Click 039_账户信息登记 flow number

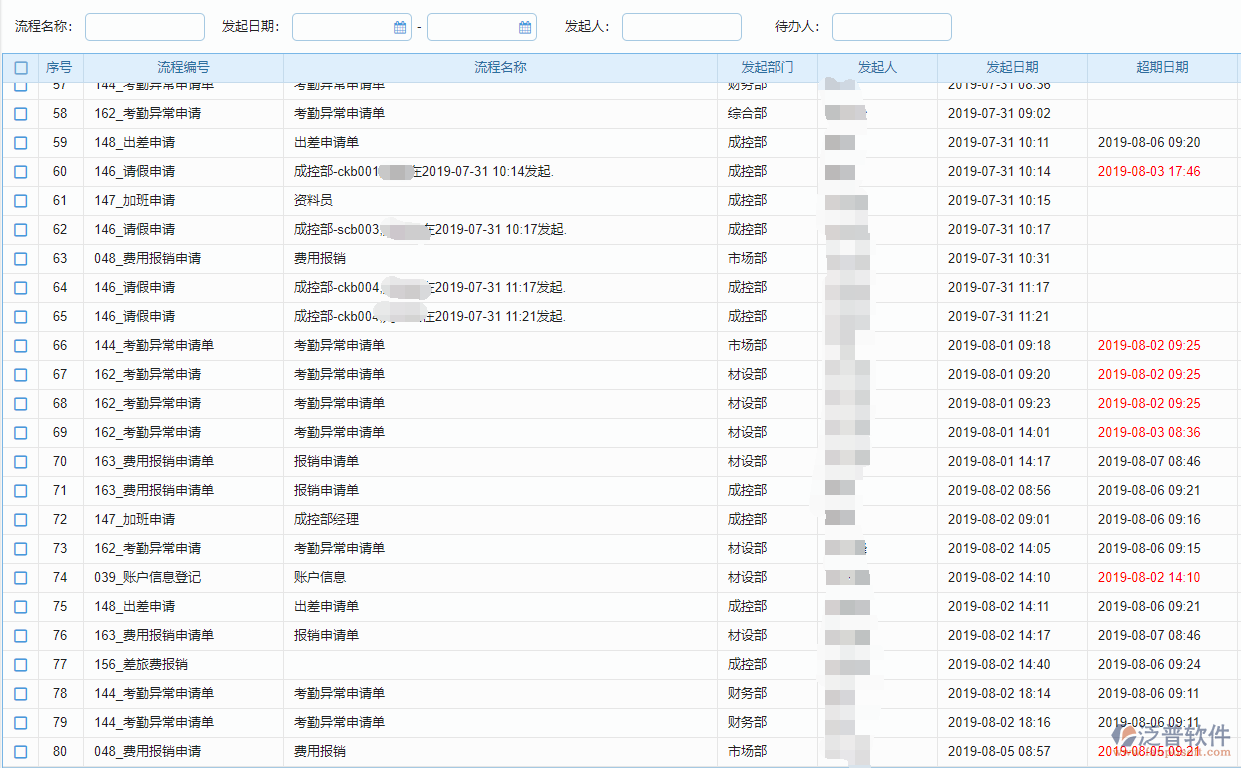(x=148, y=578)
